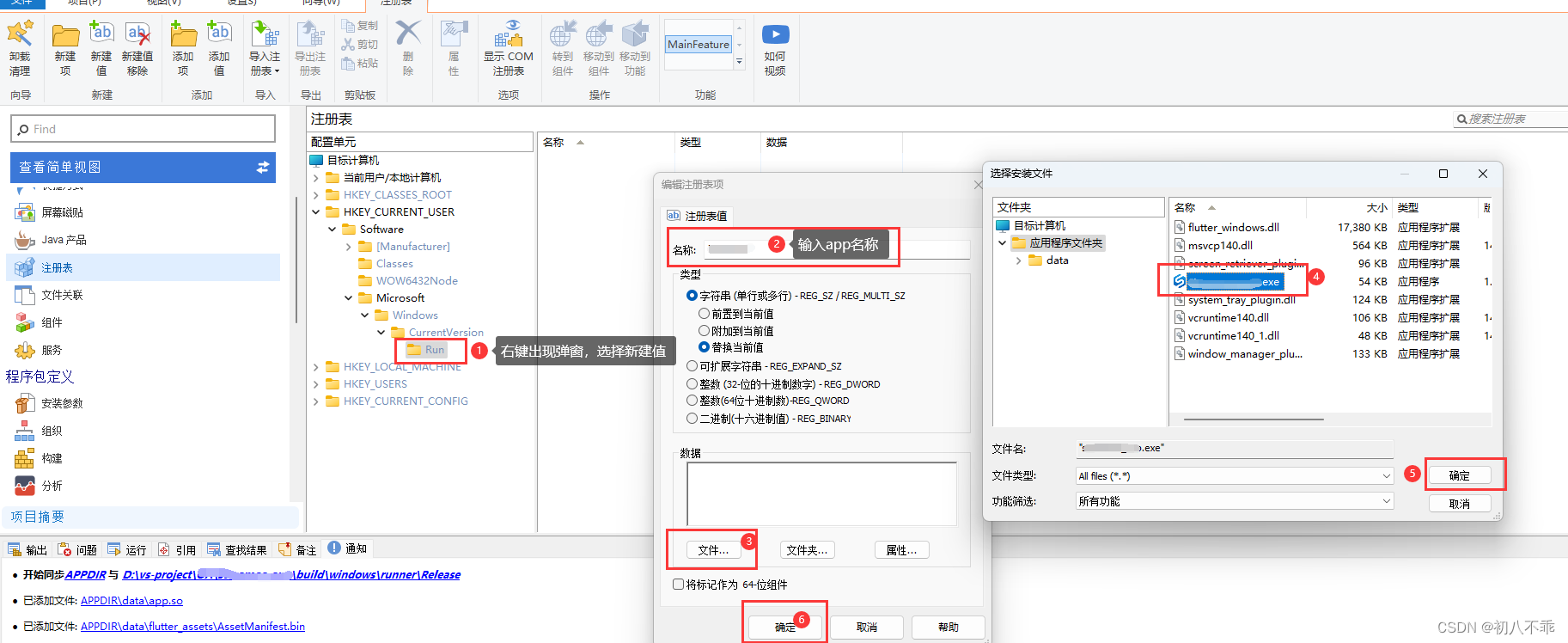Screen dimensions: 1568x643
Task: Click 确定 in the 选择安装文件 dialog
Action: point(1459,475)
